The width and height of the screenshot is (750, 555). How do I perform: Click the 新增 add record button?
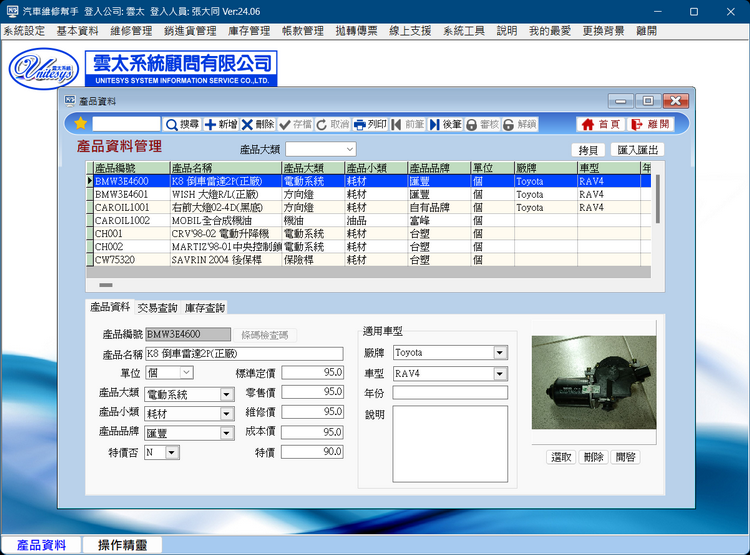pos(221,124)
